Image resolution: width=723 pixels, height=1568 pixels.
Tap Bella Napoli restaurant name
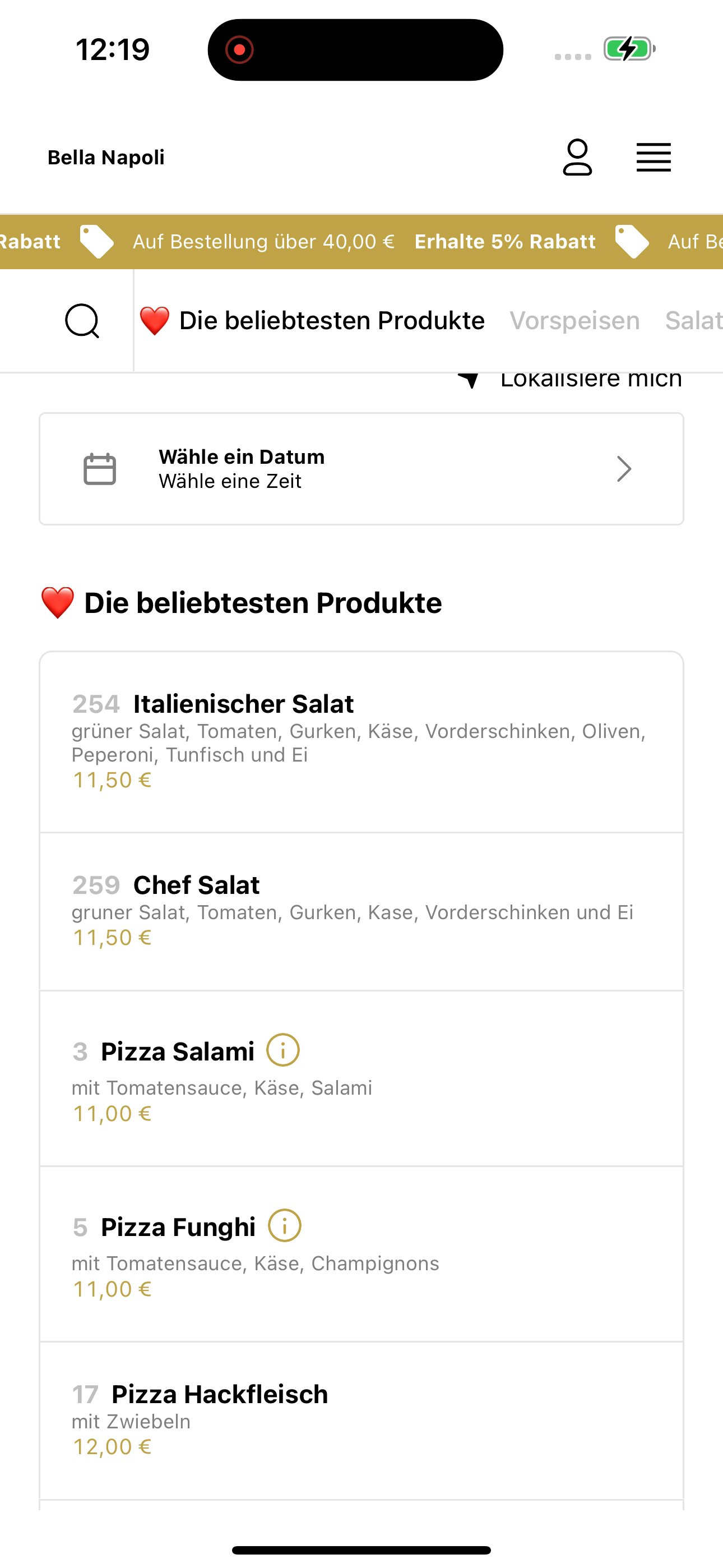coord(106,158)
